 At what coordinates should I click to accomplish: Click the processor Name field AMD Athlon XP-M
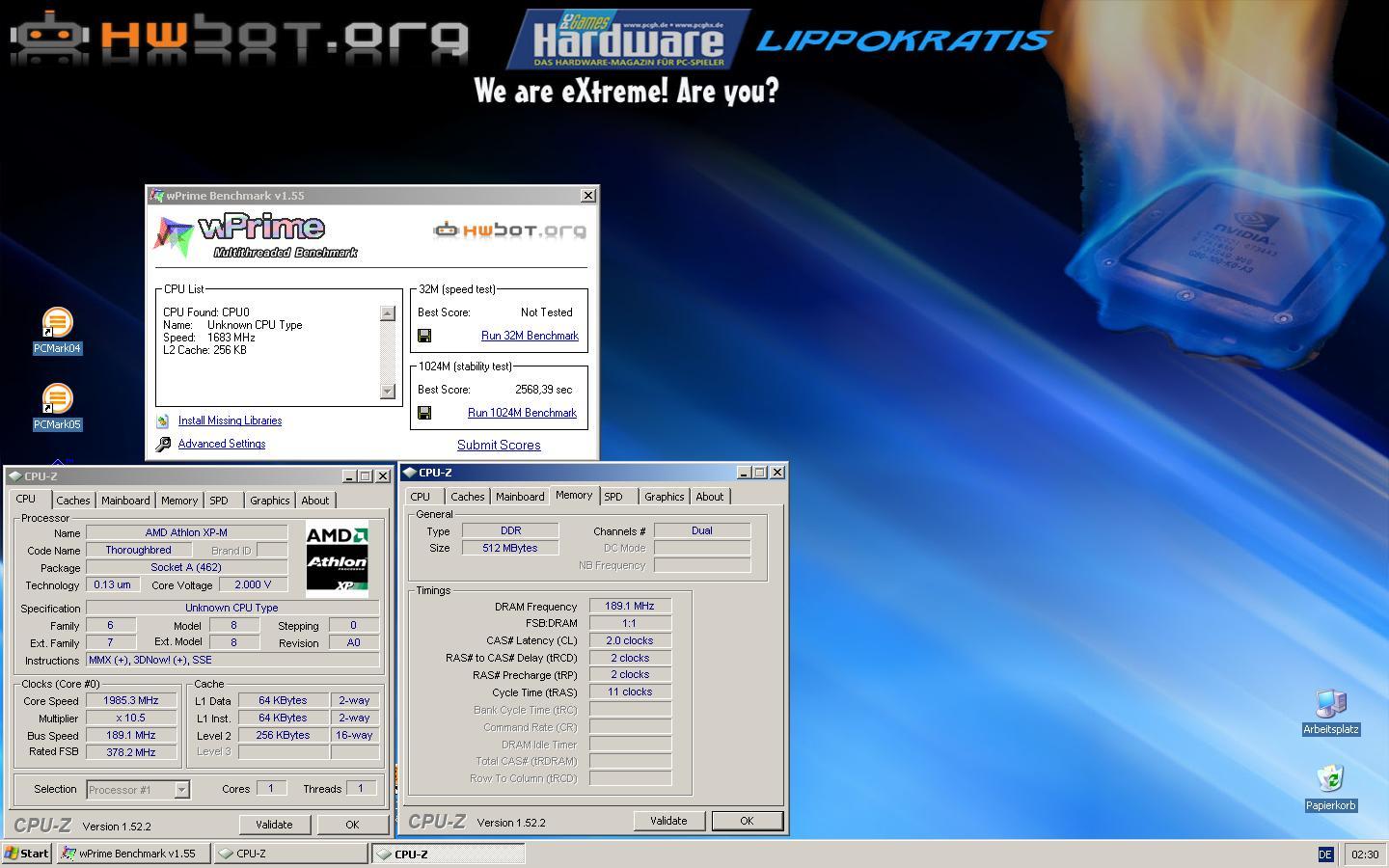186,532
